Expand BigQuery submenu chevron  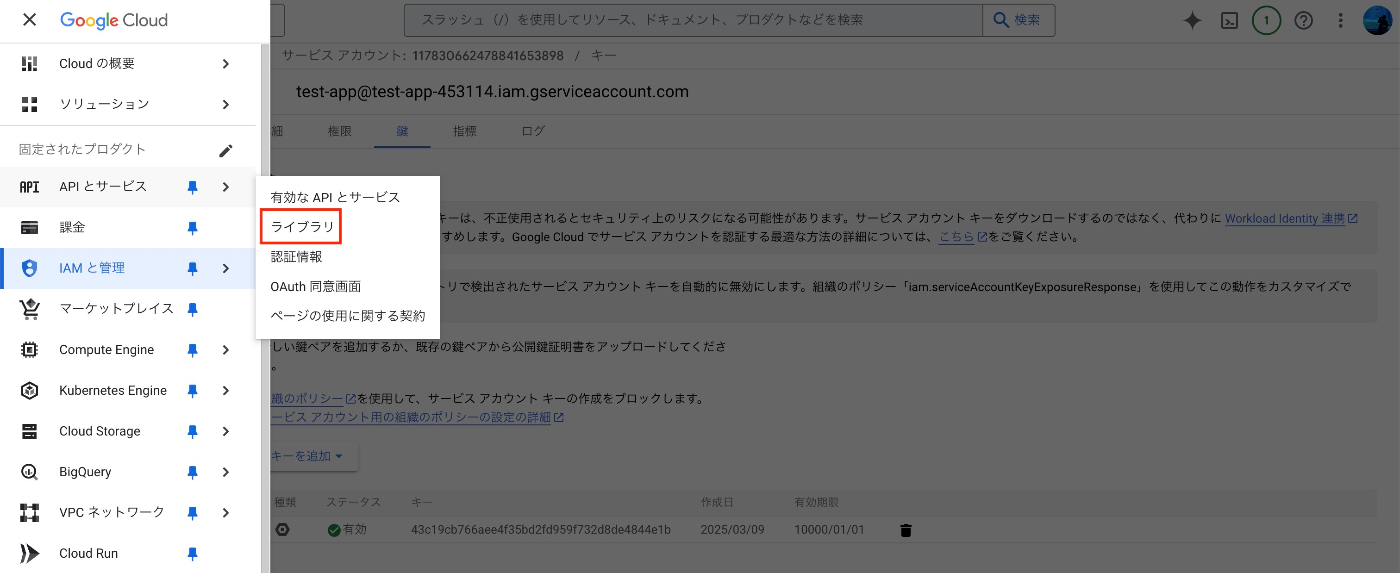pyautogui.click(x=226, y=472)
